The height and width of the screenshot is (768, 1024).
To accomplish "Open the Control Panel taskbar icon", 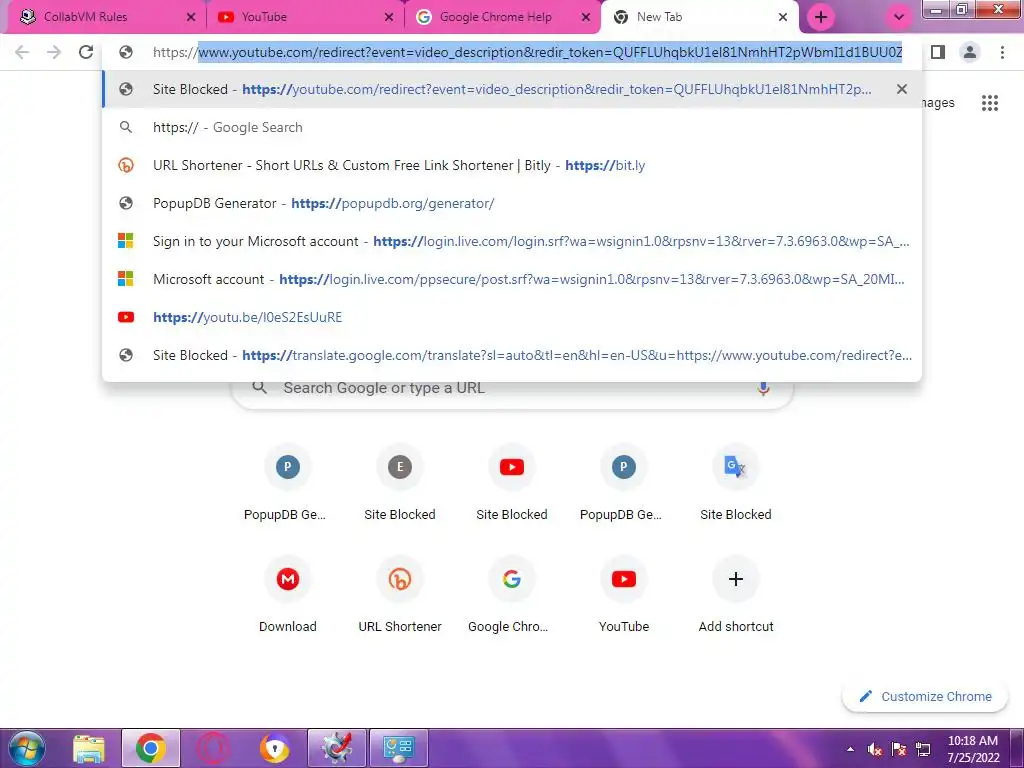I will (x=399, y=748).
